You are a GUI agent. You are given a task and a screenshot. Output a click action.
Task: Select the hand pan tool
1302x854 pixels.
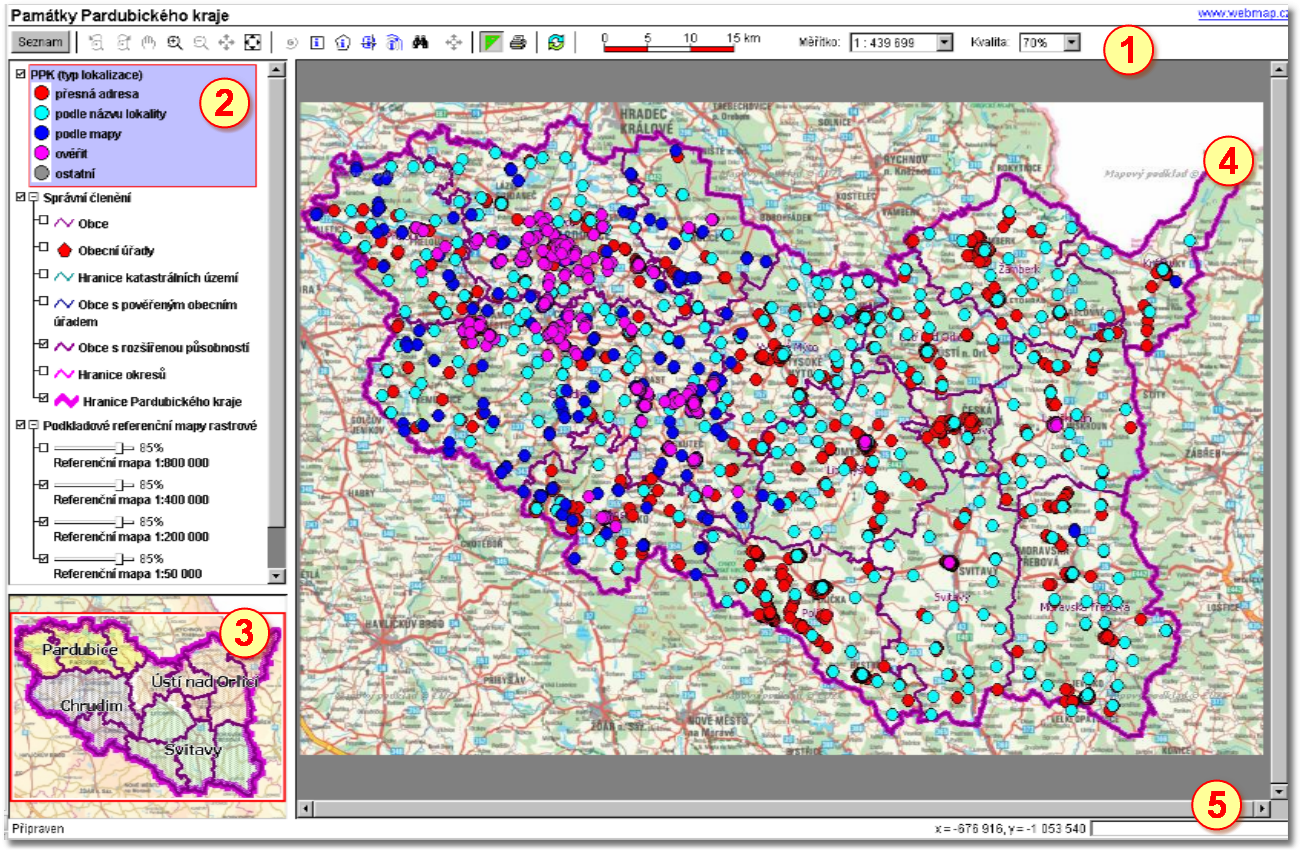(149, 43)
